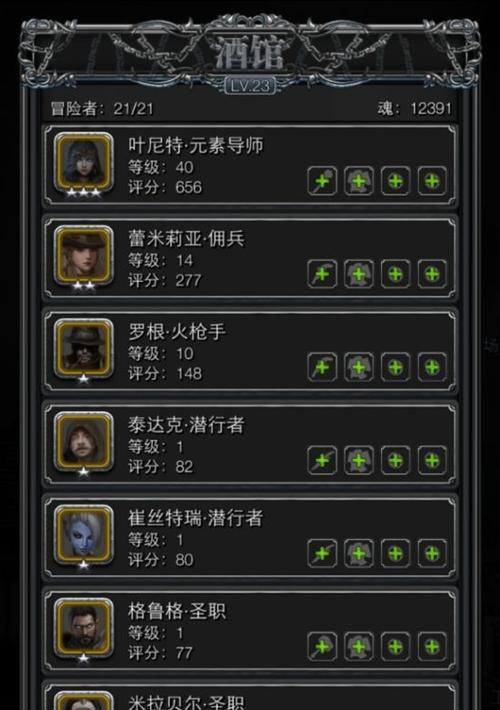Add weapon to 叶尼特·元素导师 staff slot
500x710 pixels.
point(322,181)
